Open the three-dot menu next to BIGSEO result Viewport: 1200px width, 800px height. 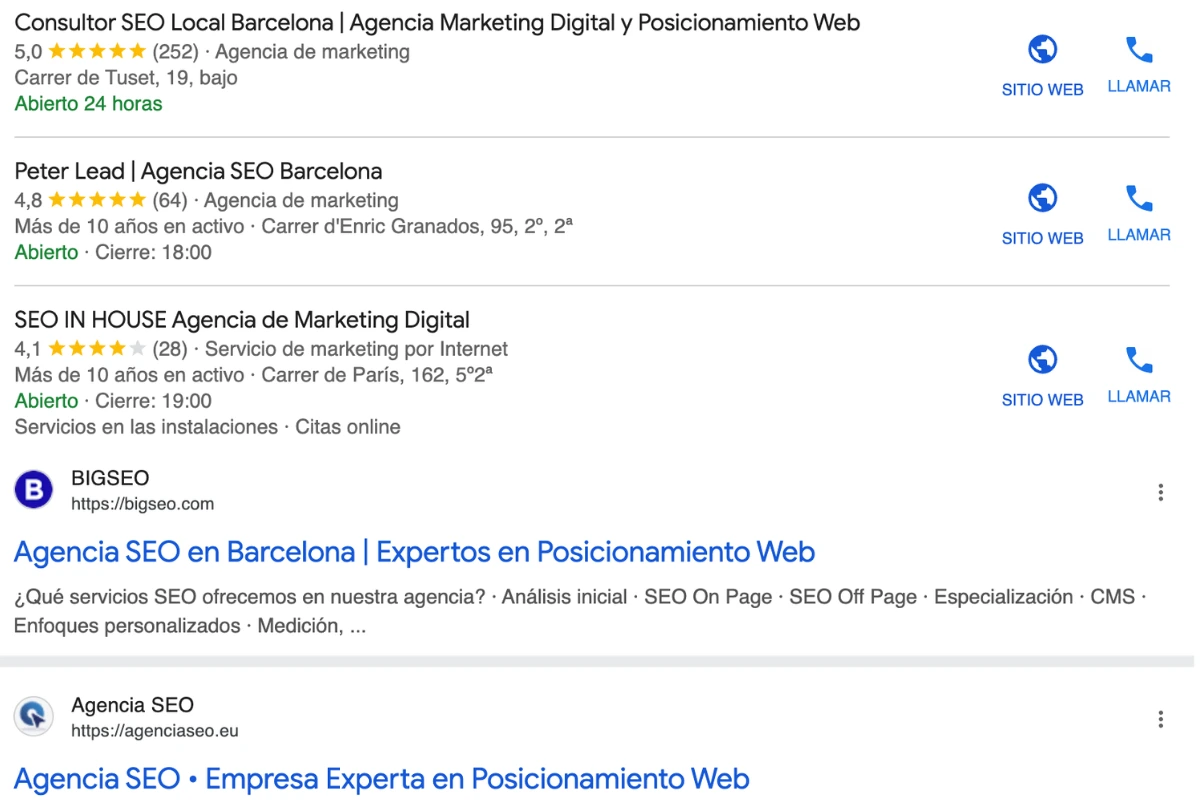point(1160,492)
